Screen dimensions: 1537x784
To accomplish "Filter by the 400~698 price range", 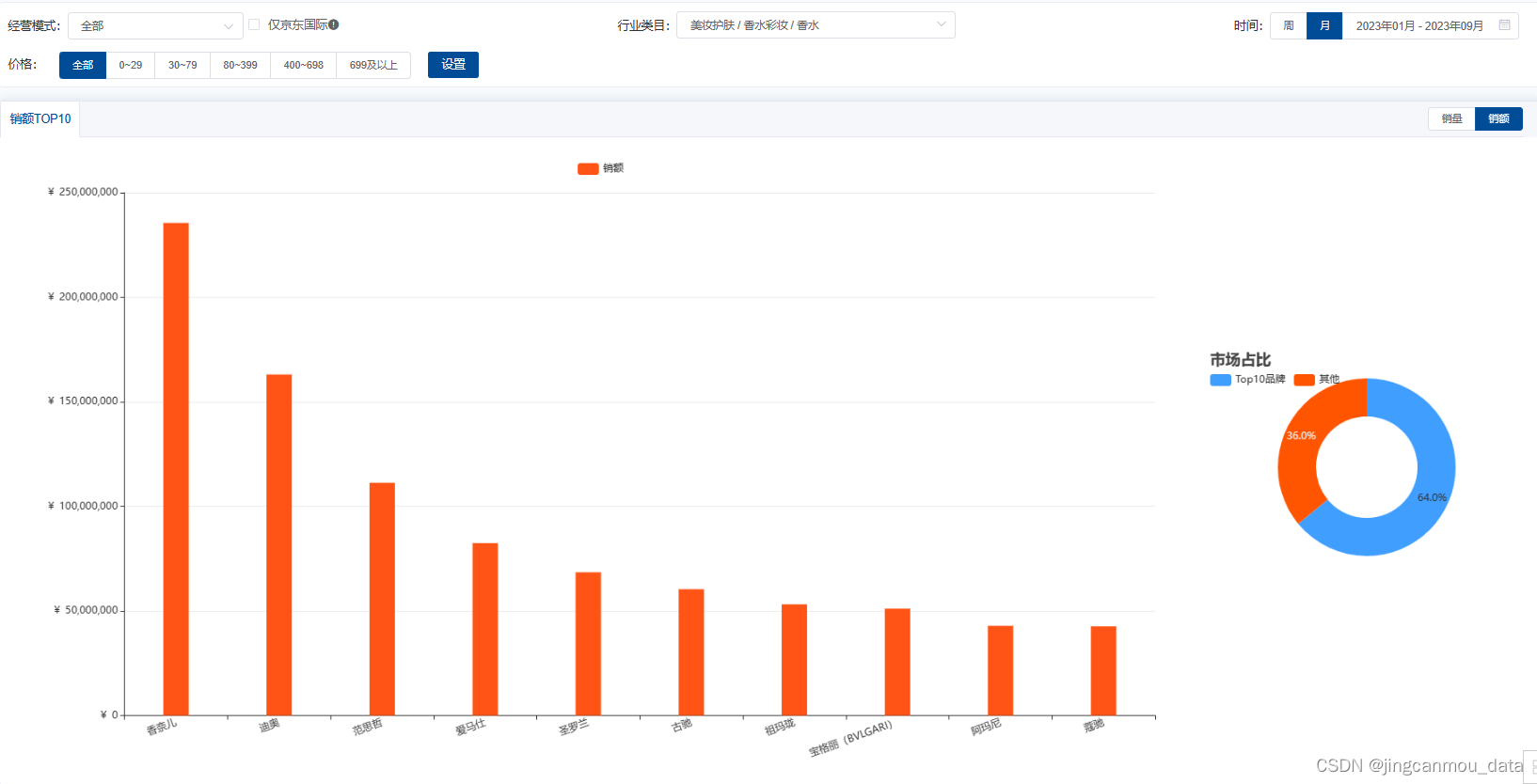I will point(304,65).
